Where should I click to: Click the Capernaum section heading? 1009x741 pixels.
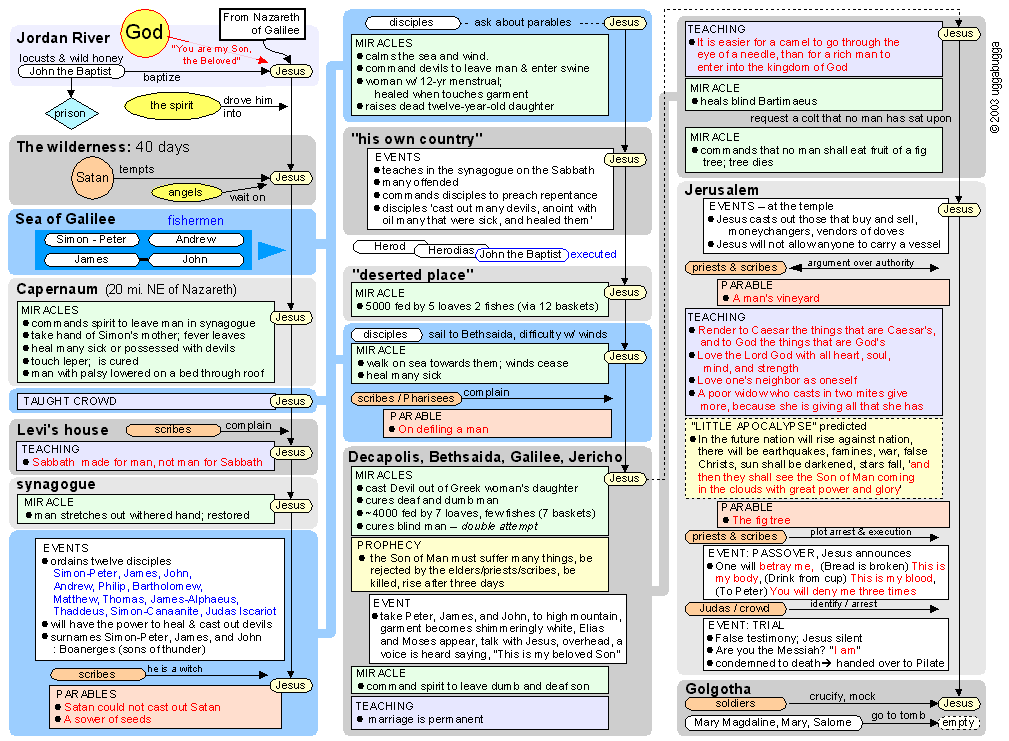tap(57, 289)
